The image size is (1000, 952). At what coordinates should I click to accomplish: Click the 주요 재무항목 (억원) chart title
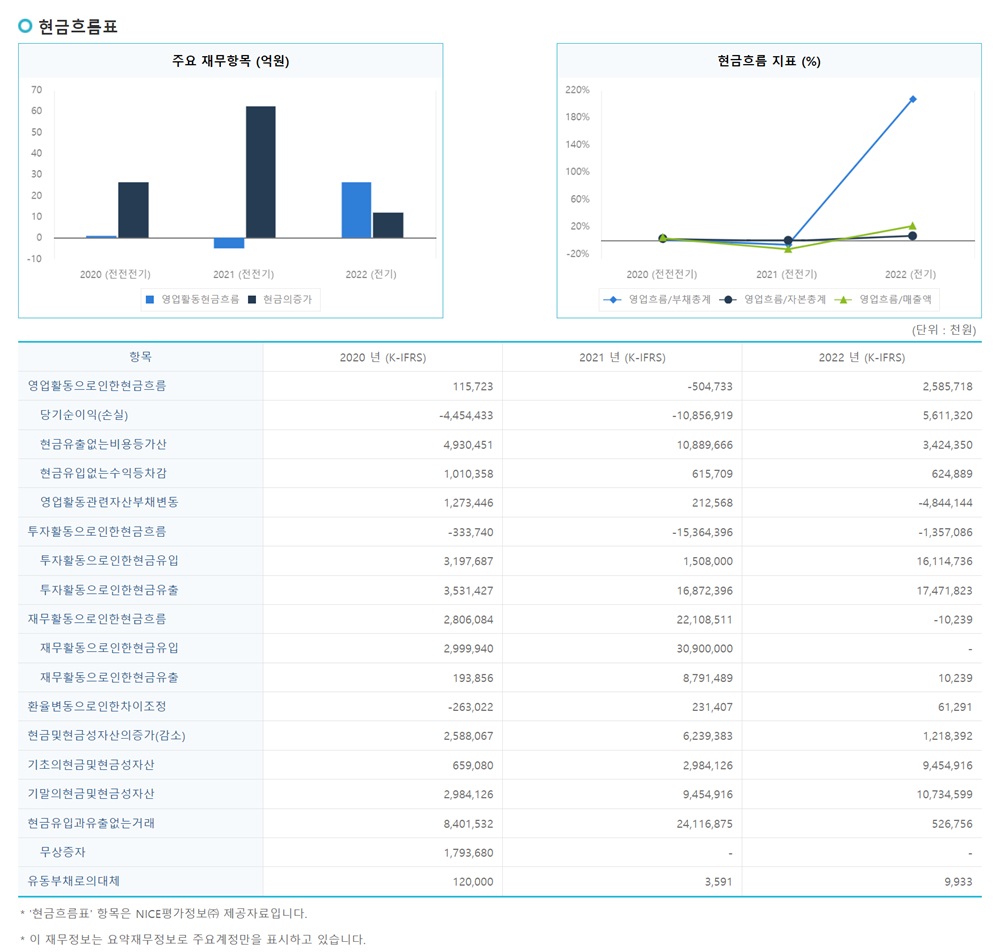230,61
